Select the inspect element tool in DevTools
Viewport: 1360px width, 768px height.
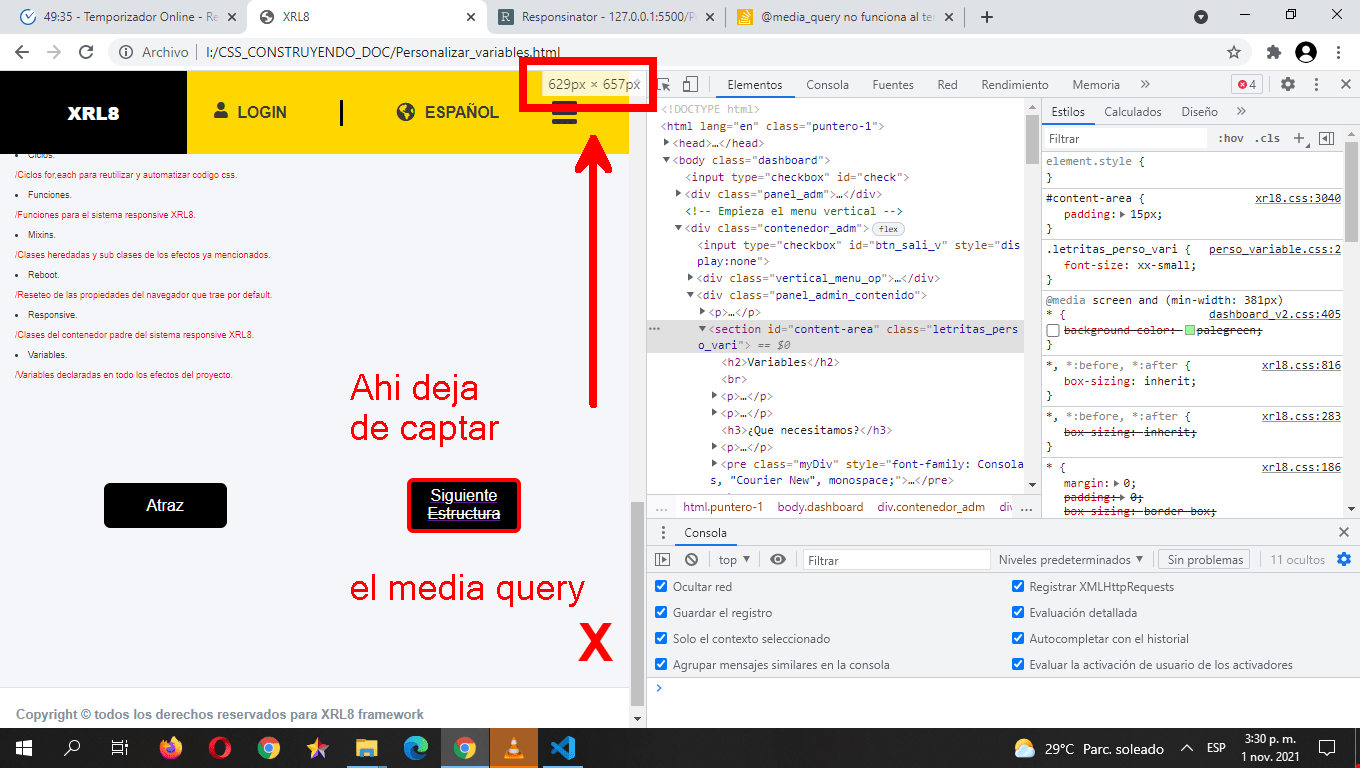(x=662, y=84)
